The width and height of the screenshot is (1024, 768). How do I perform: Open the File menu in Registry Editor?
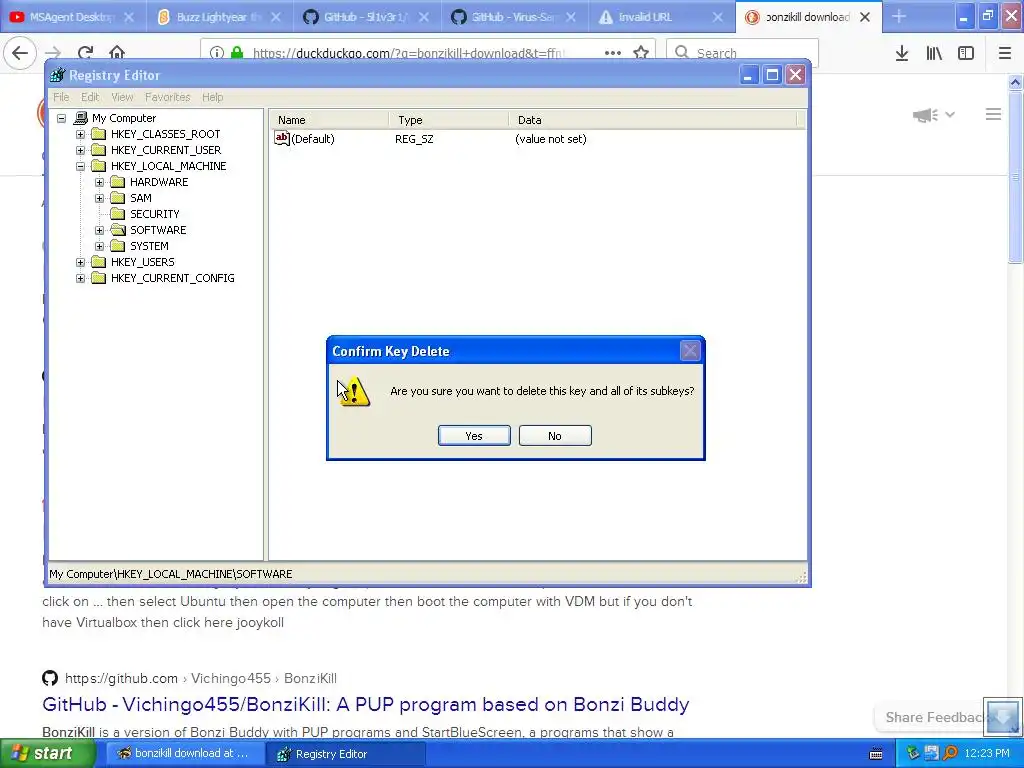click(x=61, y=97)
